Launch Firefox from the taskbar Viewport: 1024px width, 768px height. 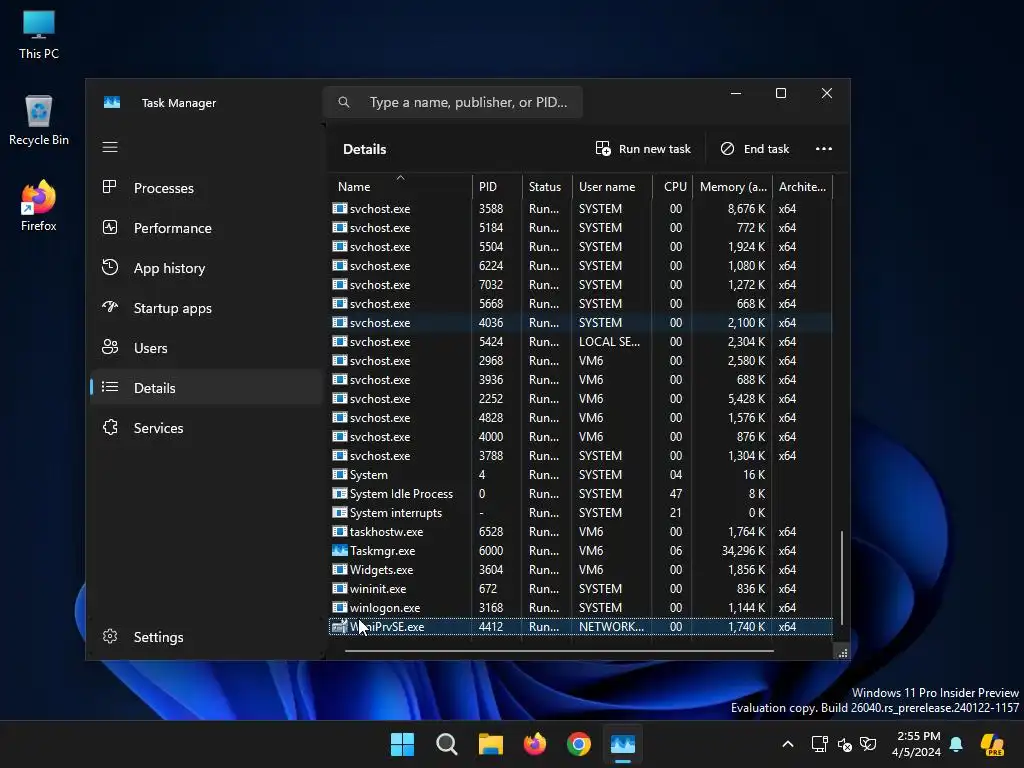[535, 744]
